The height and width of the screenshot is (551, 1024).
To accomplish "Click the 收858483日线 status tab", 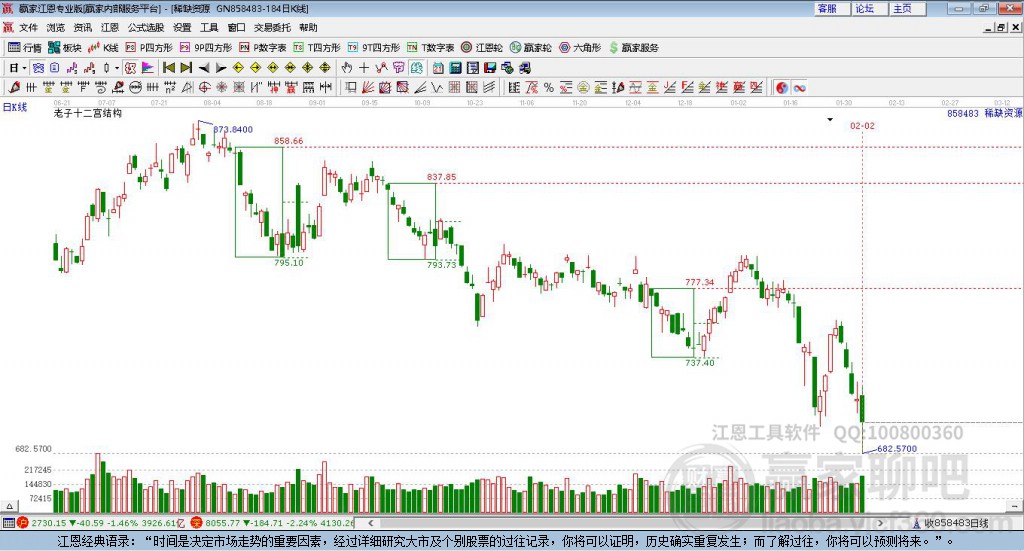I will [x=950, y=523].
